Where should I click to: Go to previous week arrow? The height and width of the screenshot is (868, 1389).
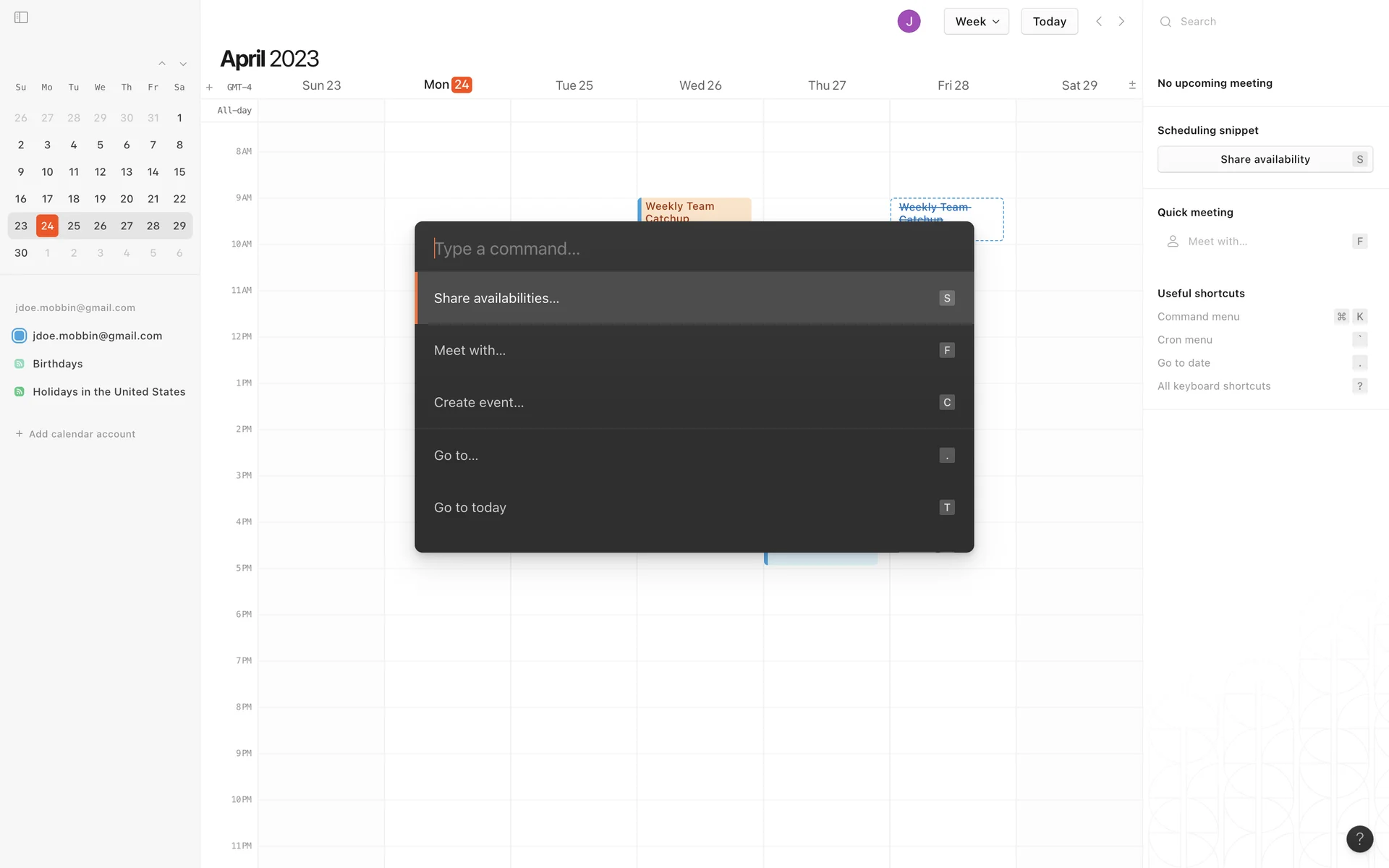click(x=1099, y=21)
